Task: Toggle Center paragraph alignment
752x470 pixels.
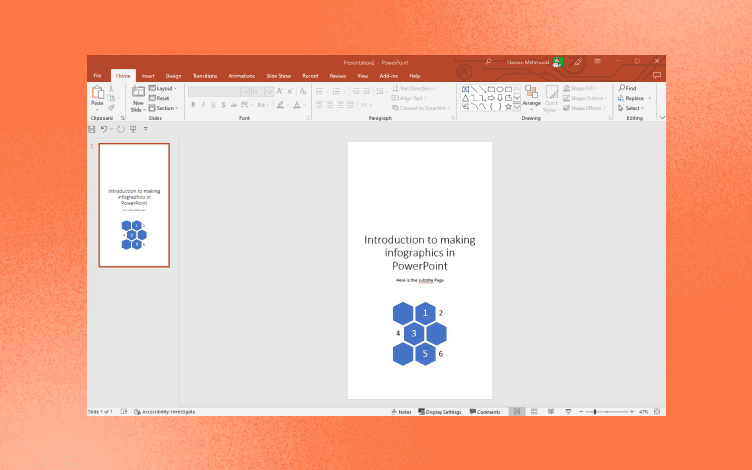Action: [x=330, y=105]
